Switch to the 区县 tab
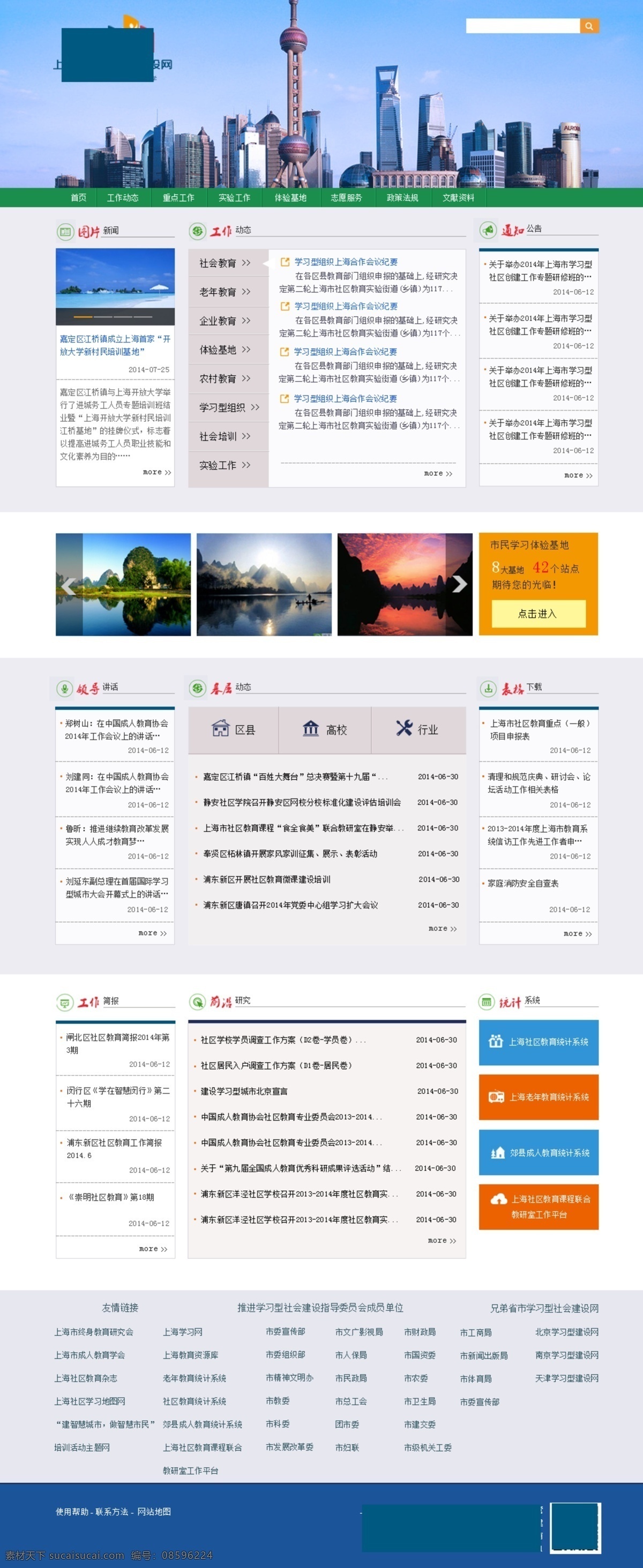Image resolution: width=643 pixels, height=1568 pixels. (234, 729)
